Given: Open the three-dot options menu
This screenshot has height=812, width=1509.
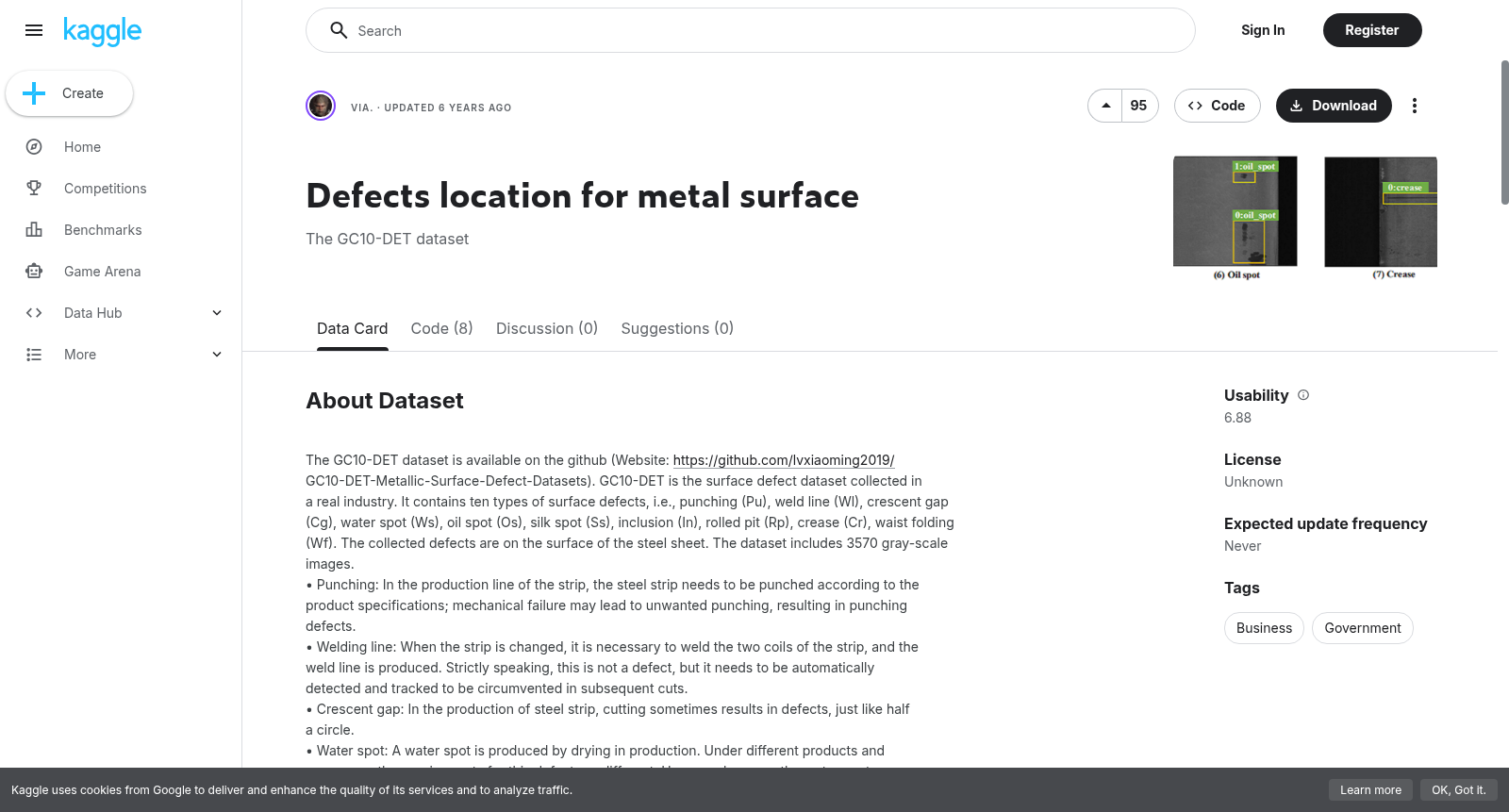Looking at the screenshot, I should pos(1414,106).
